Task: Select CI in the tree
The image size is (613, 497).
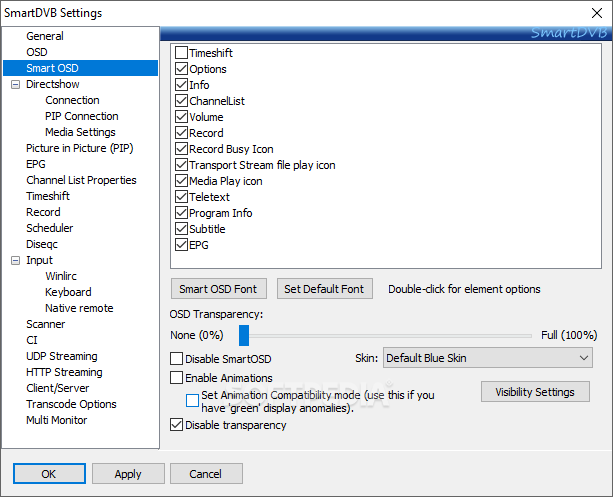Action: click(32, 340)
